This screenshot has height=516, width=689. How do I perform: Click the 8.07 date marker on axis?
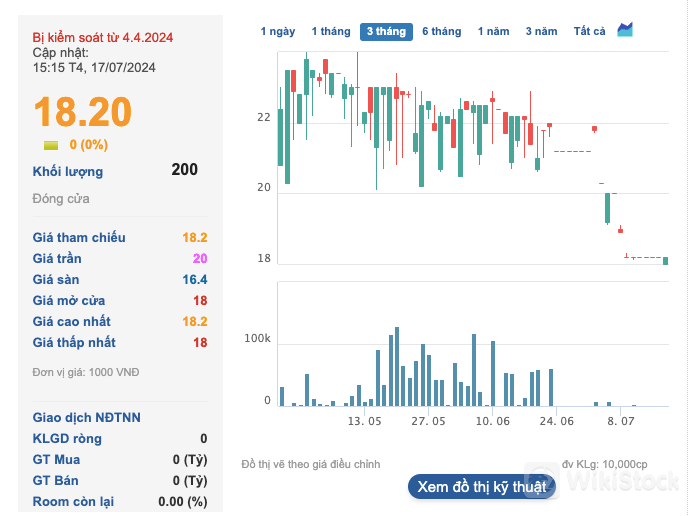pos(621,422)
